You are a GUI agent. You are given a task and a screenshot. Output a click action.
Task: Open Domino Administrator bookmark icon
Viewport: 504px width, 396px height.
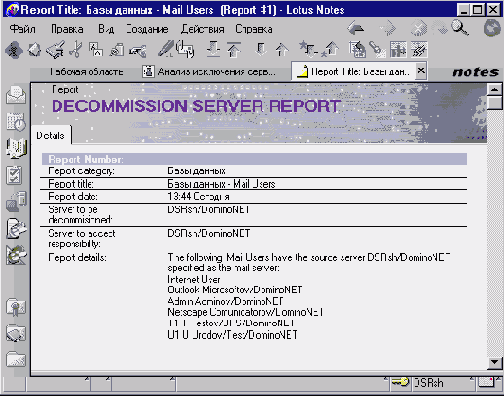(16, 229)
